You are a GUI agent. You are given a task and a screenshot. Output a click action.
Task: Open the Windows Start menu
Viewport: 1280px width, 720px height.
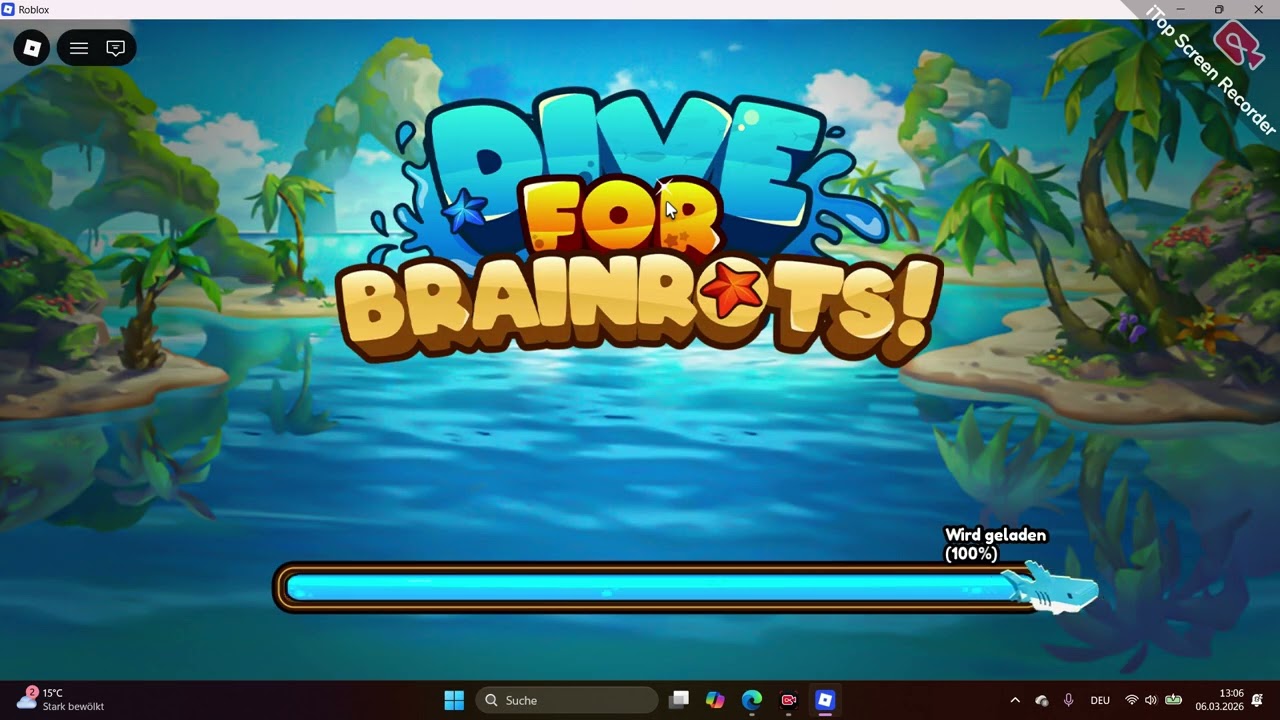[x=454, y=700]
